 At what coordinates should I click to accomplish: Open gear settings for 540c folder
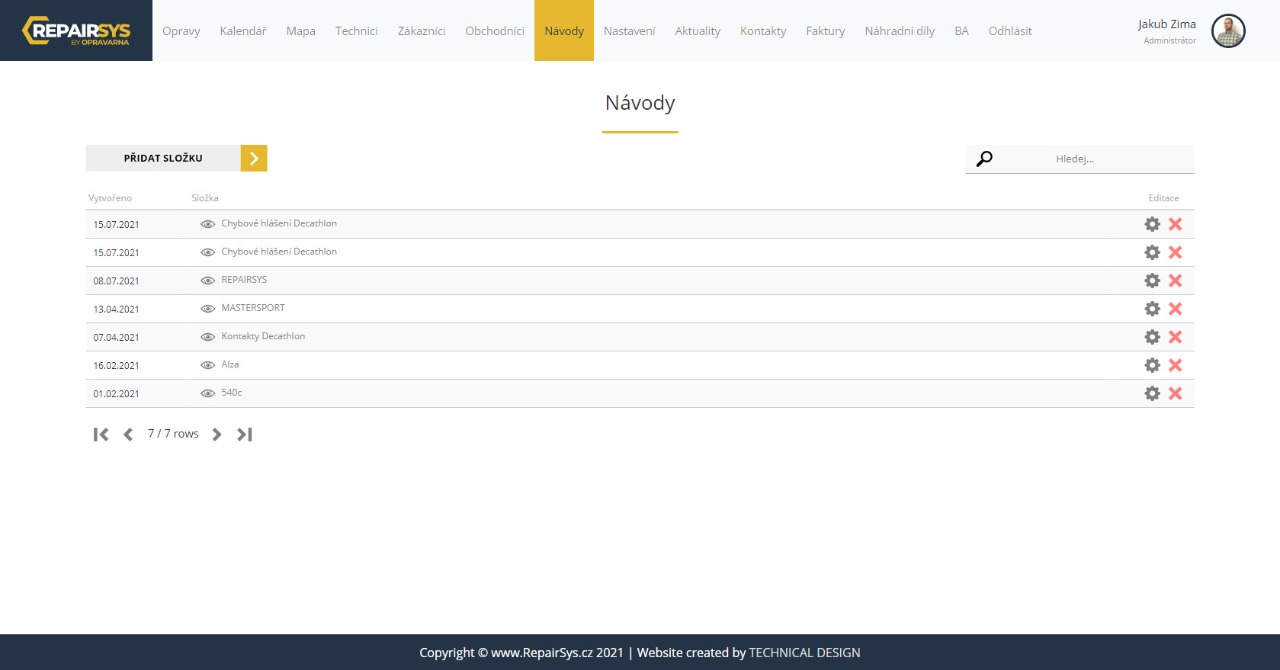1152,393
